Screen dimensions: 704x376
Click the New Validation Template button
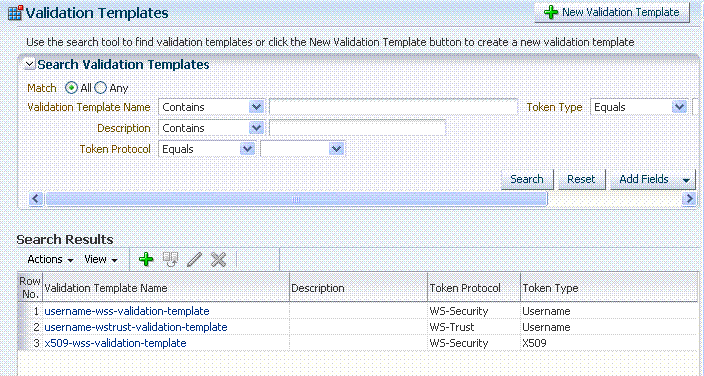pos(612,13)
